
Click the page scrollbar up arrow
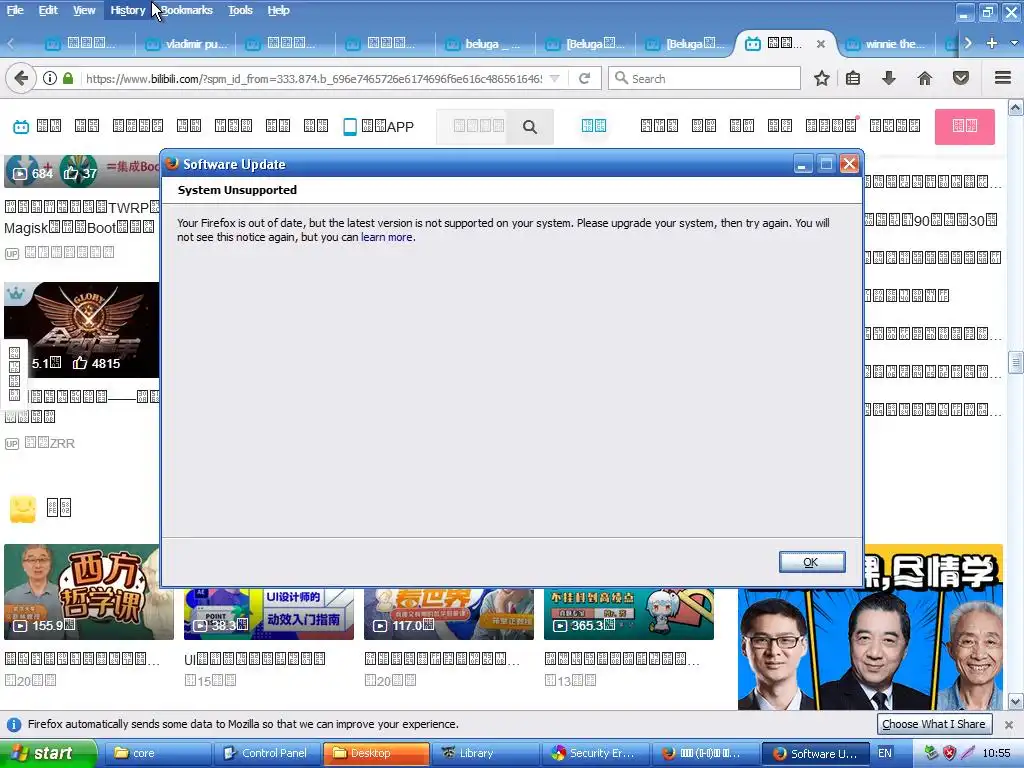(x=1016, y=108)
